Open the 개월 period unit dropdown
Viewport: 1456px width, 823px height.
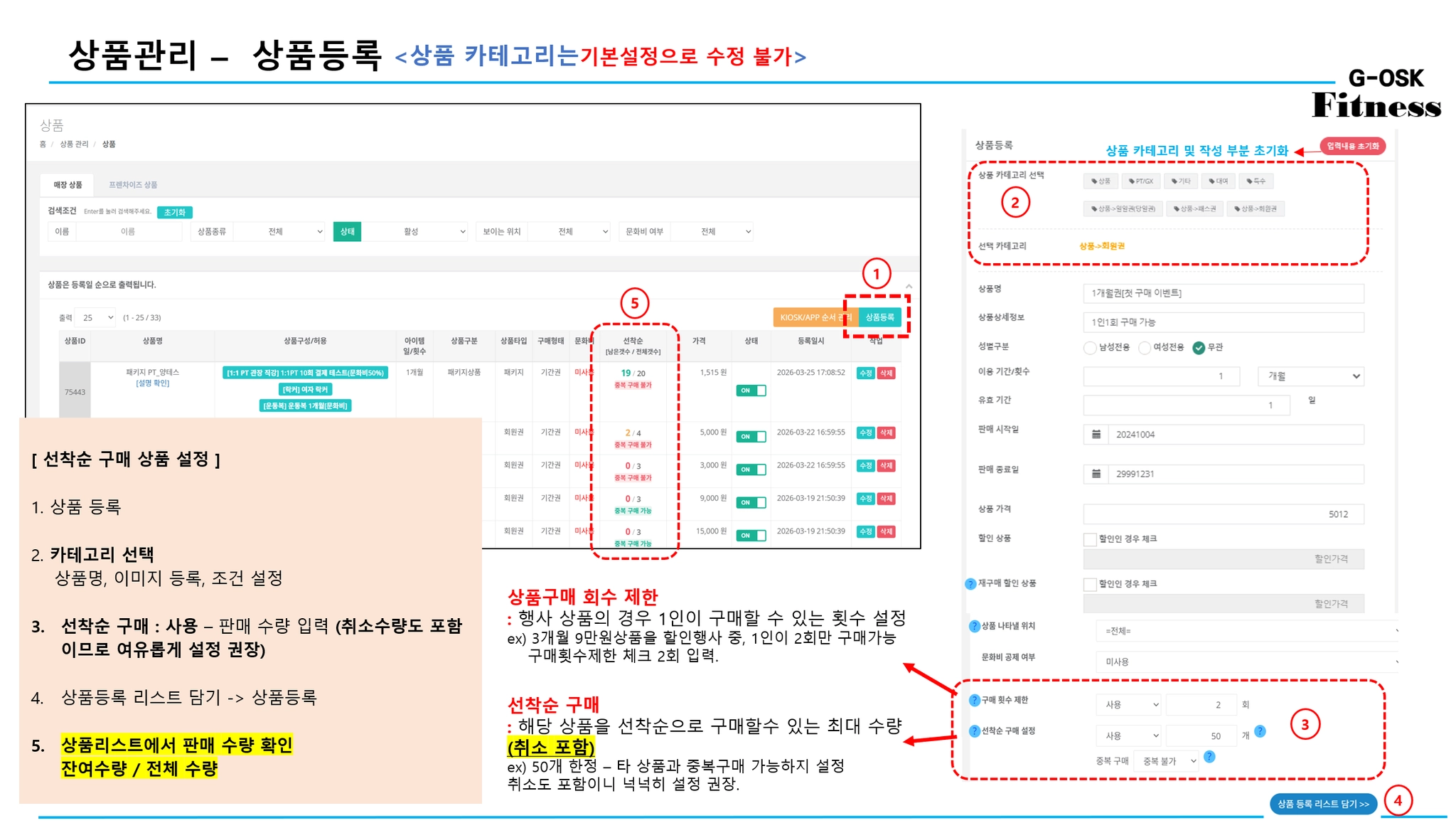(1311, 376)
